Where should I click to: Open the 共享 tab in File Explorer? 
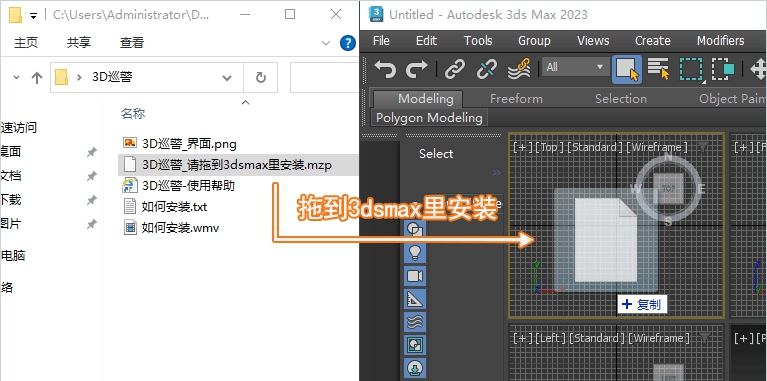[x=79, y=43]
